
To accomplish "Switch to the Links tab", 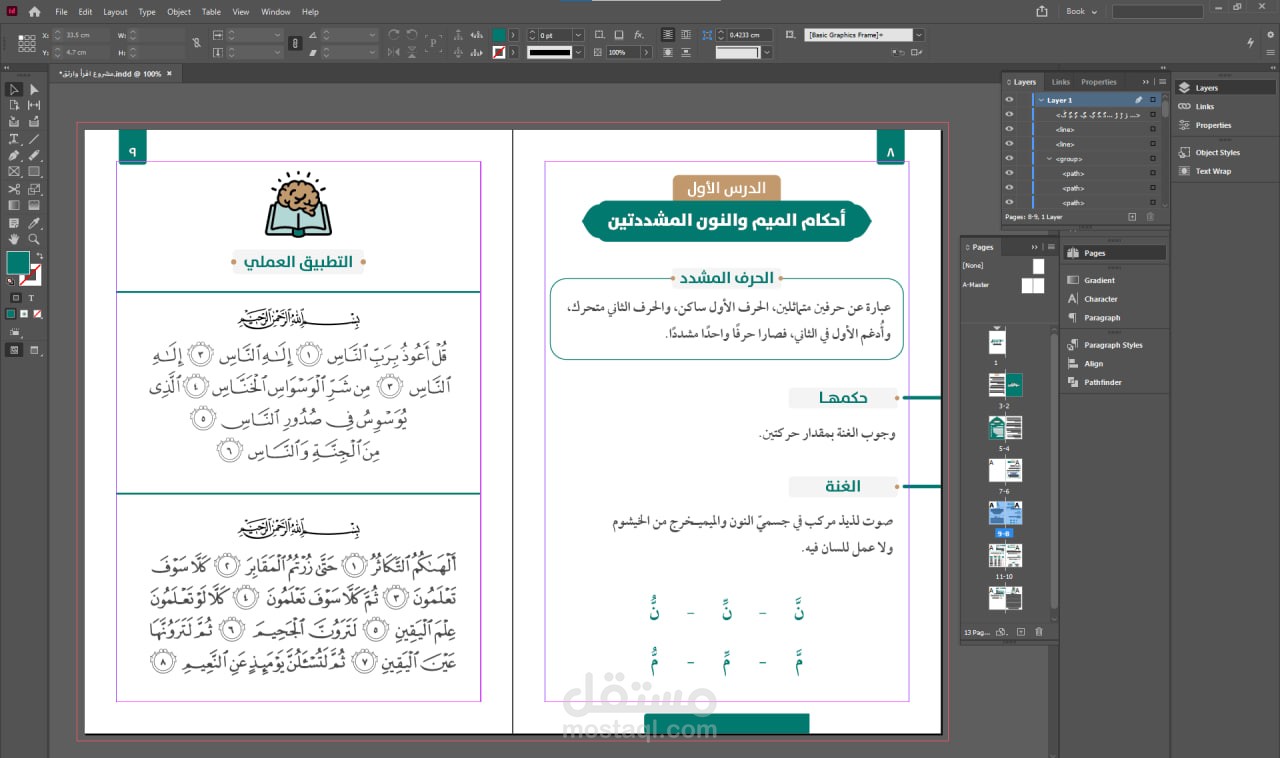I will [1060, 82].
